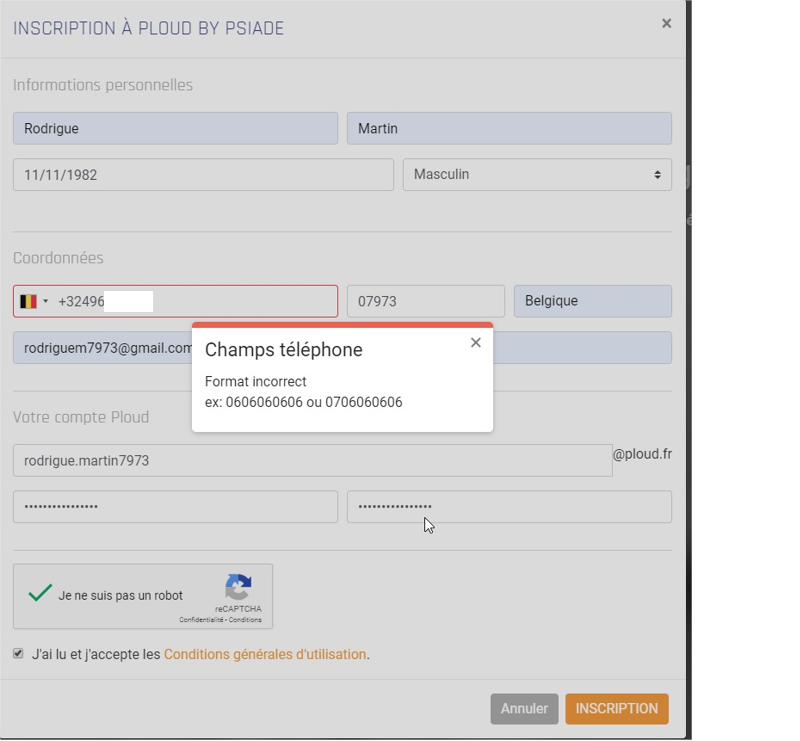Submit the form with INSCRIPTION button
The width and height of the screenshot is (800, 741).
[617, 708]
